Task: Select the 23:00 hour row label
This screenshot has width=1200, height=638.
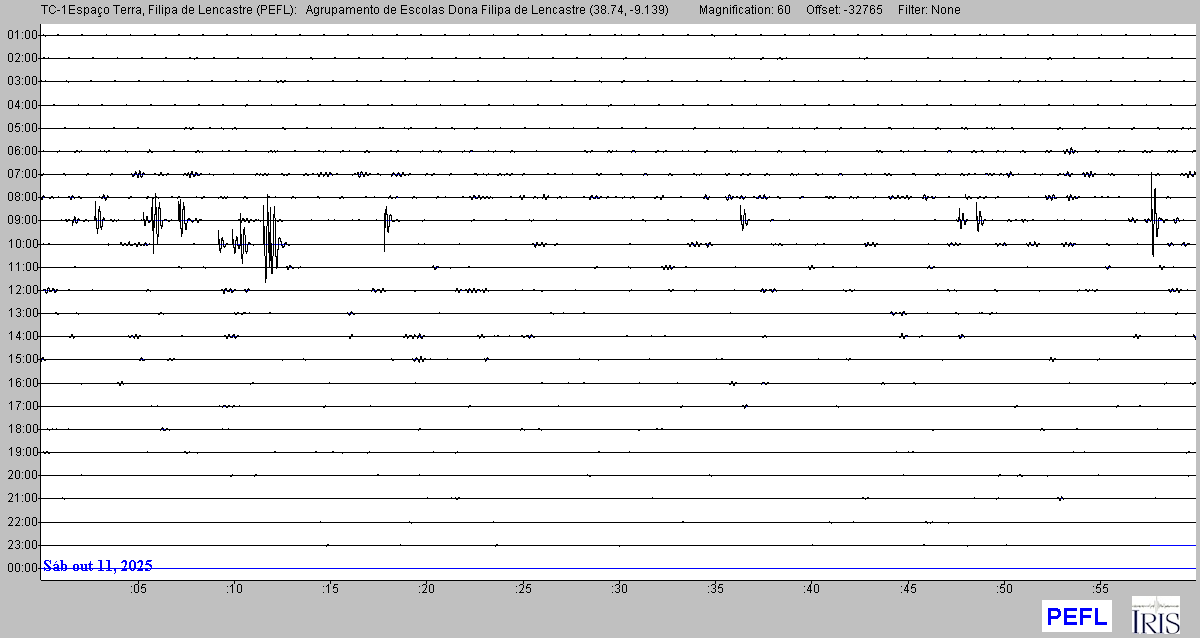Action: pyautogui.click(x=21, y=545)
